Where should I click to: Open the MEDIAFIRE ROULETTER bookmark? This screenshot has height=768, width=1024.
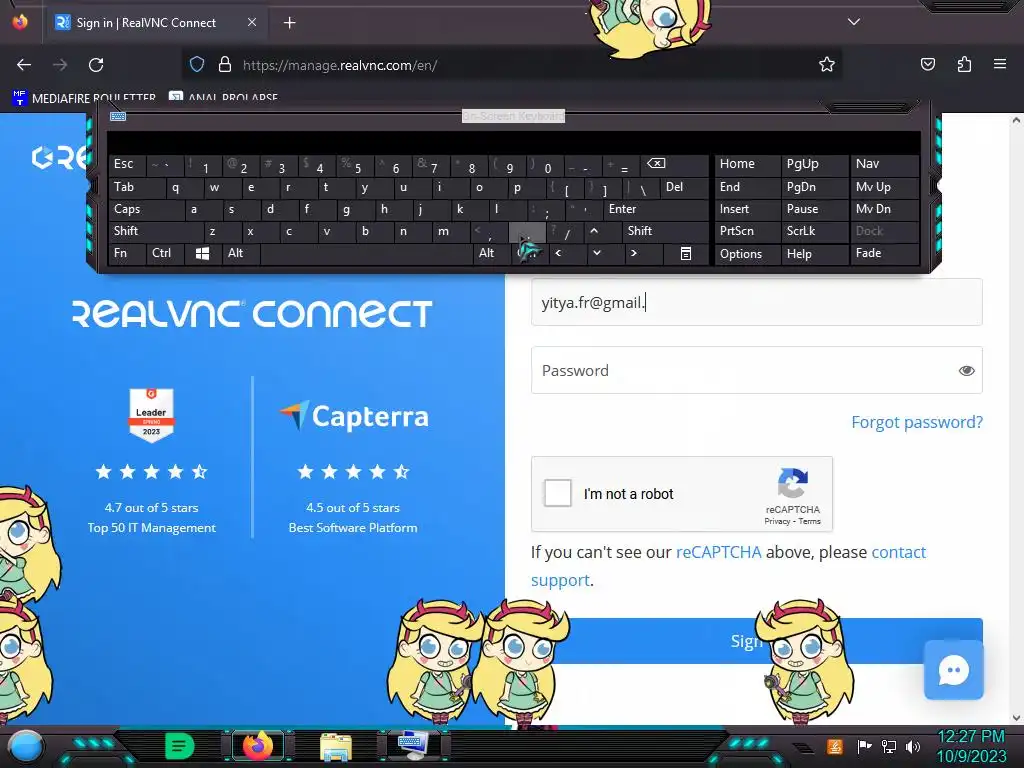click(x=85, y=98)
